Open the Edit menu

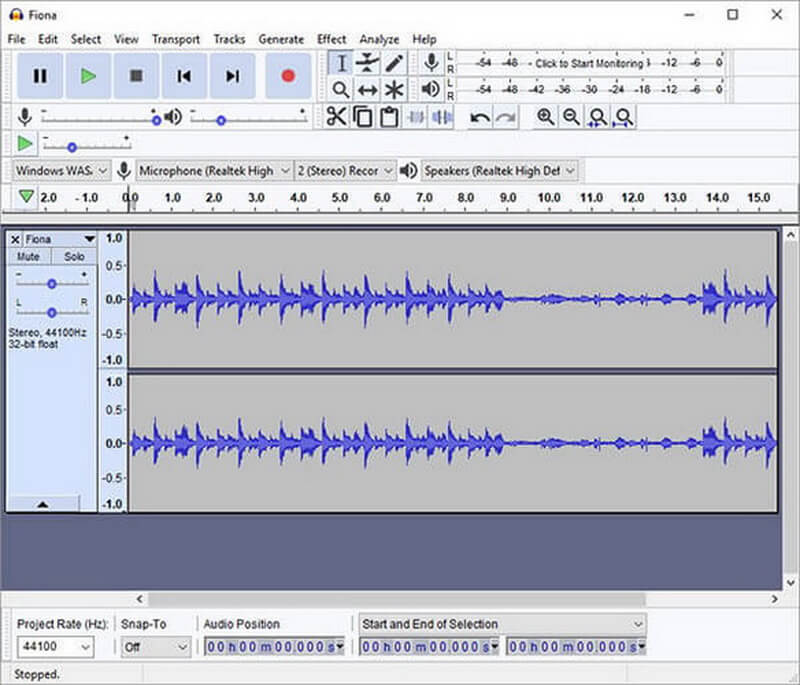pos(47,39)
